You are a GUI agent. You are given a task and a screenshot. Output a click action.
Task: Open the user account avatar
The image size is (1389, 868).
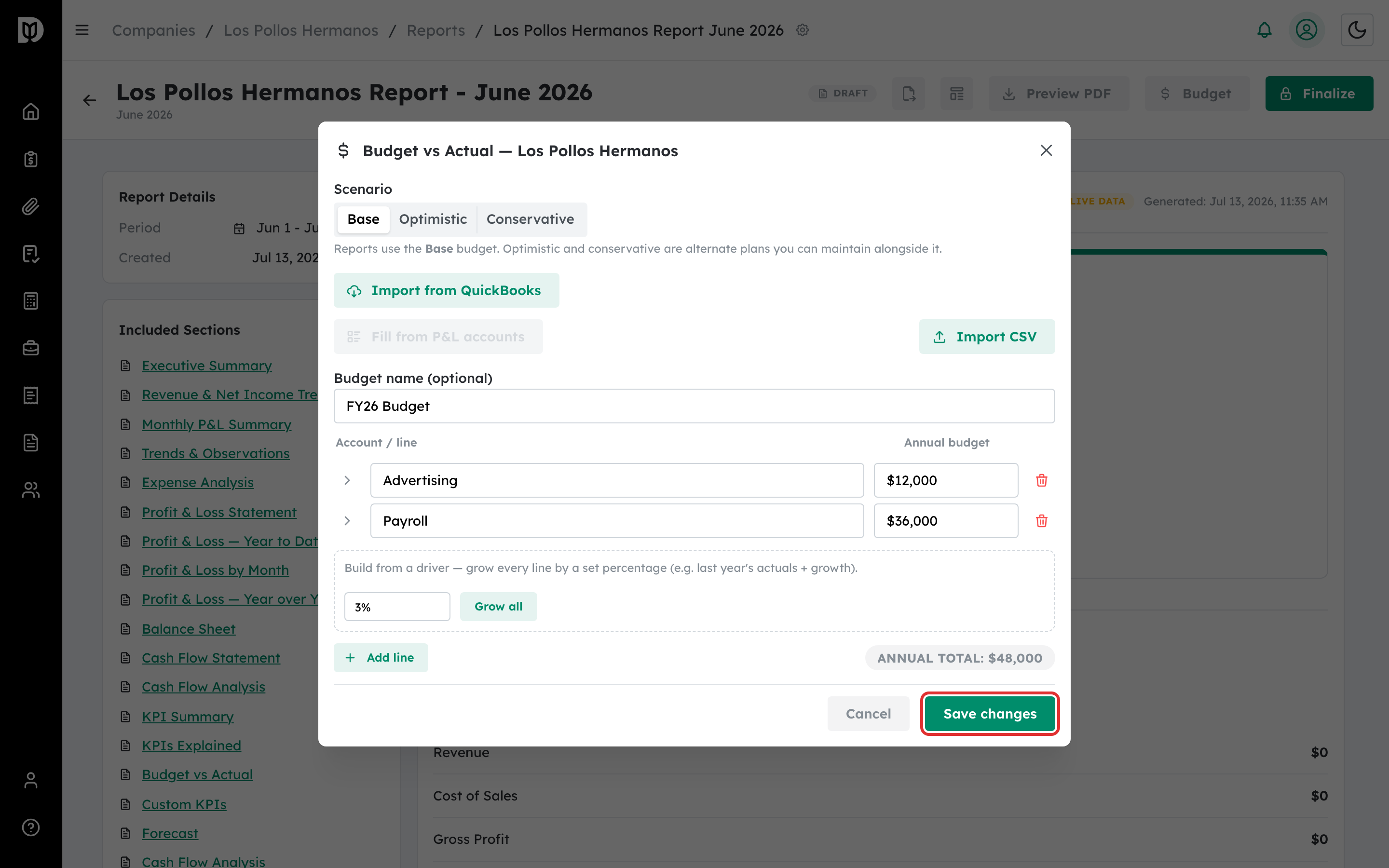coord(1307,30)
